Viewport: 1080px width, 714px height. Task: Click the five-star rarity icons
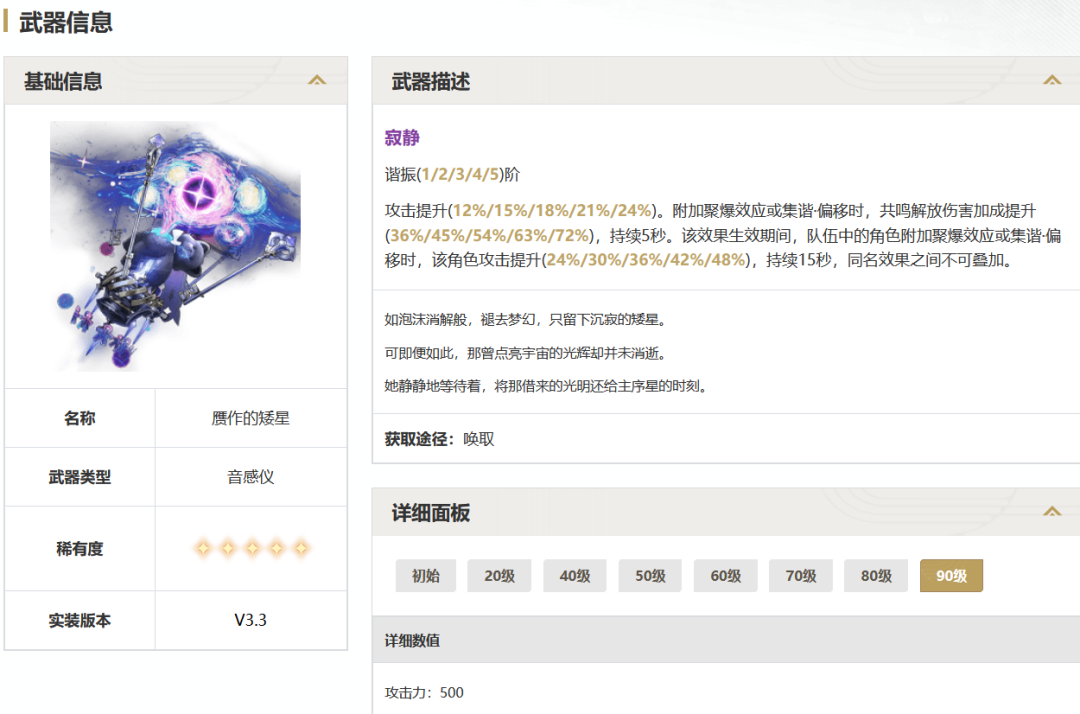tap(251, 548)
